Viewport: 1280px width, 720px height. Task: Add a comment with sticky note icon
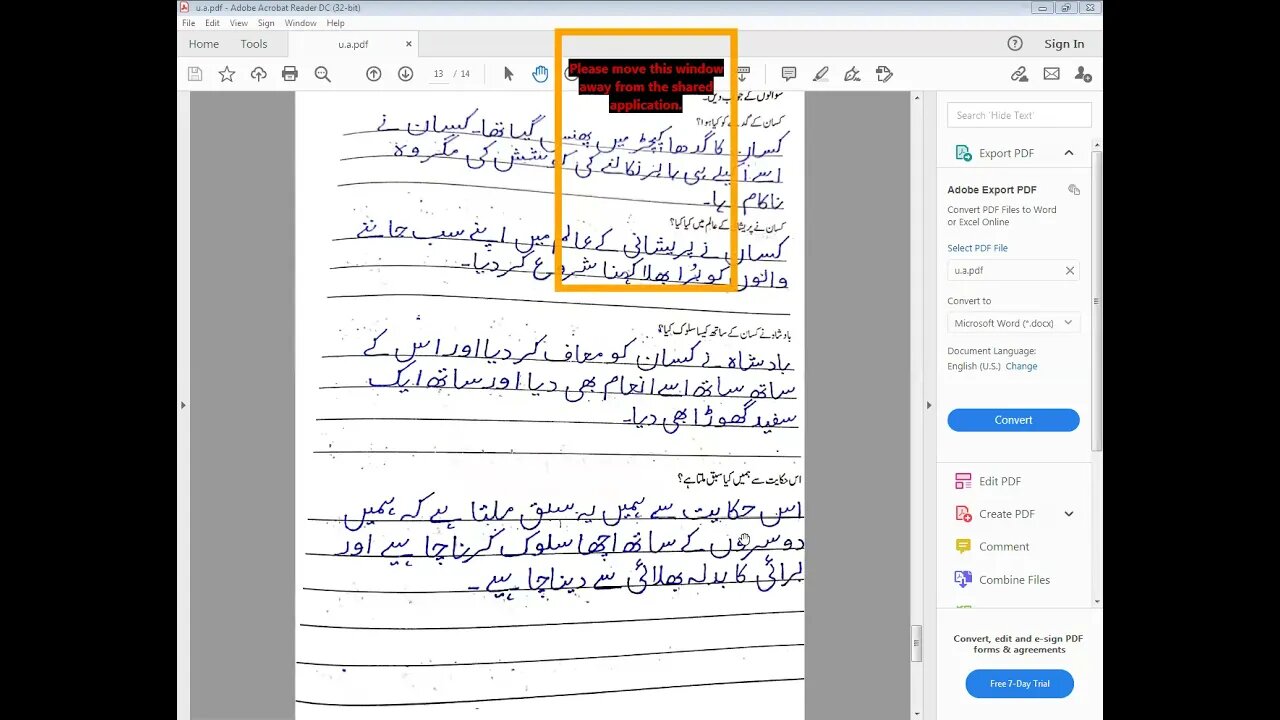click(x=789, y=74)
